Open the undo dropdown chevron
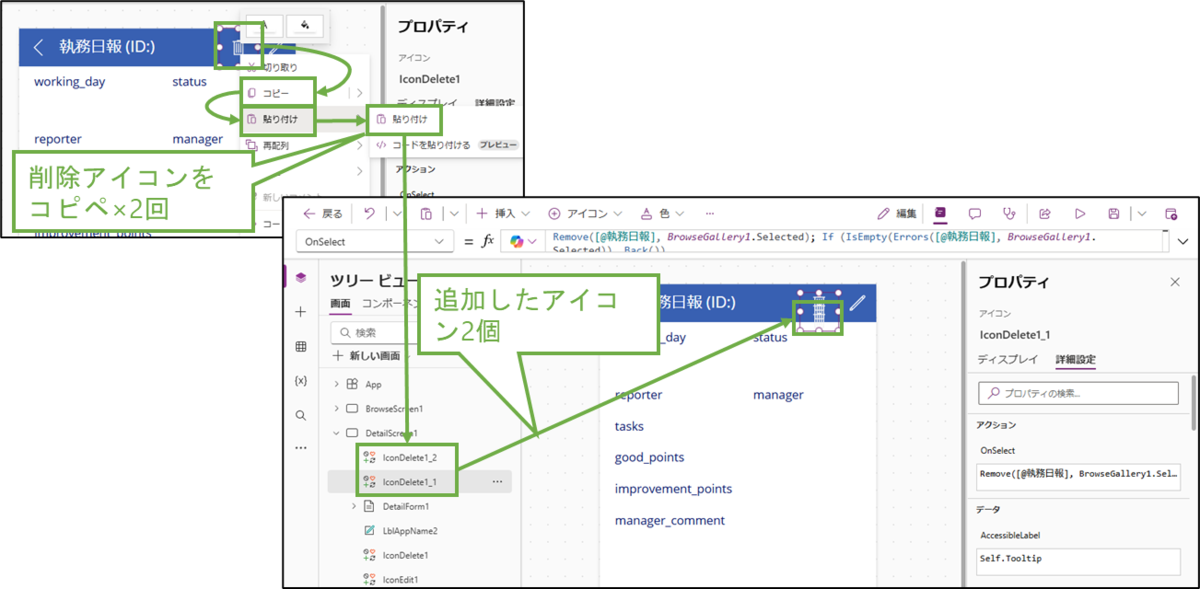The width and height of the screenshot is (1200, 589). coord(396,213)
